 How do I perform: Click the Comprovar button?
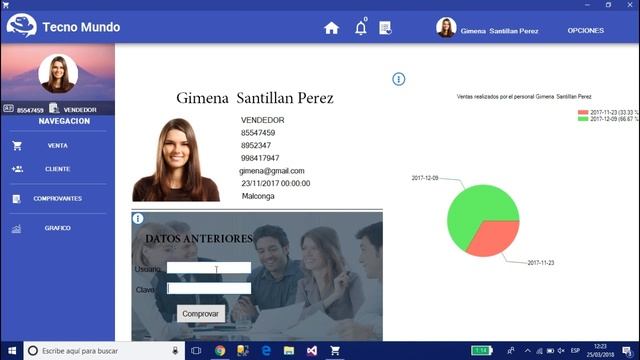point(200,314)
